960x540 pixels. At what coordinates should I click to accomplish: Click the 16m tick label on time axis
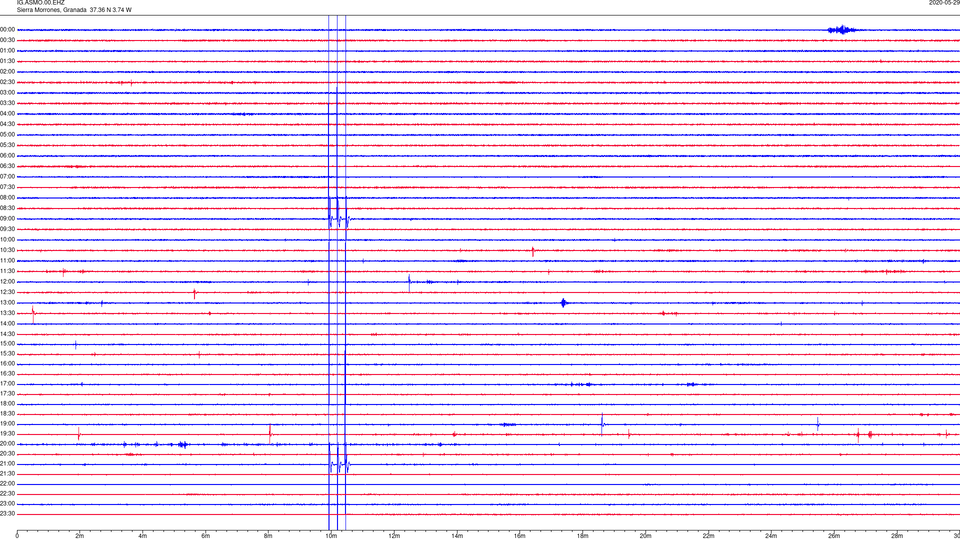520,536
